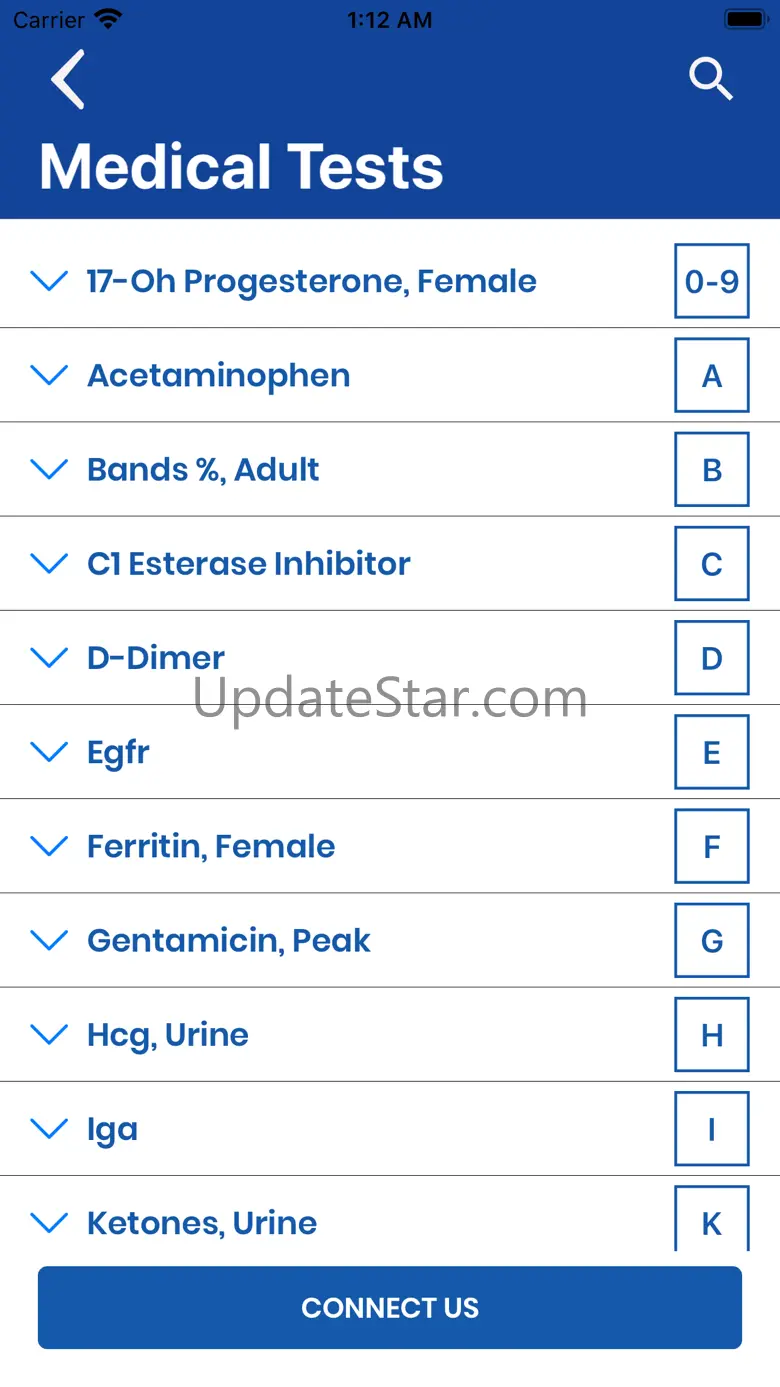This screenshot has height=1387, width=780.
Task: Tap the letter F index box
Action: coord(711,847)
